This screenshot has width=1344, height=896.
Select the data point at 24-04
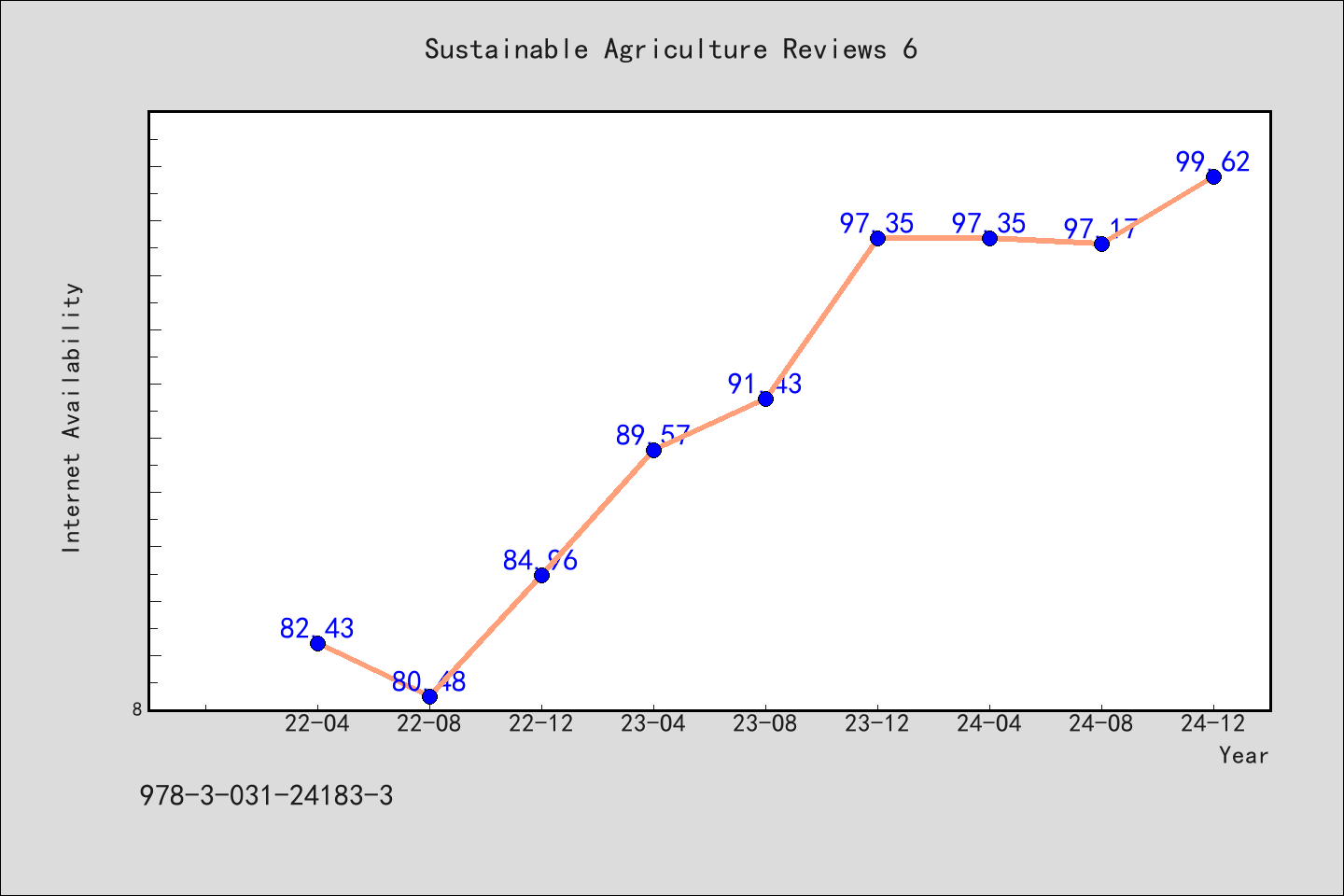tap(989, 238)
